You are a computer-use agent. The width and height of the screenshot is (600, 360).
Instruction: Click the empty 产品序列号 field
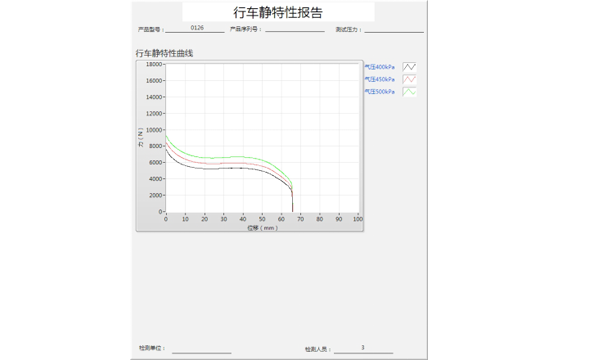click(x=295, y=28)
